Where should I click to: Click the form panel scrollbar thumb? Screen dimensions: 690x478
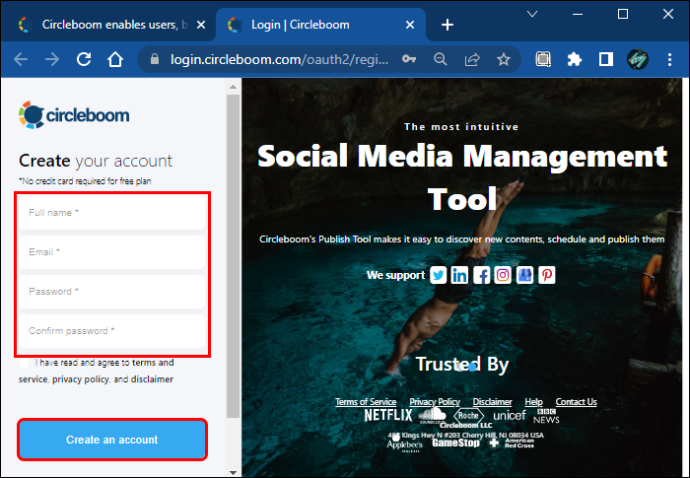[x=233, y=256]
